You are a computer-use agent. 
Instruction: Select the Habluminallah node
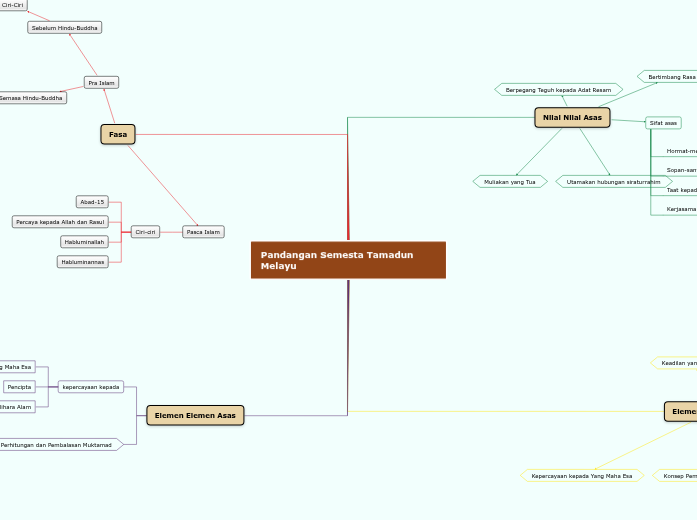click(84, 242)
